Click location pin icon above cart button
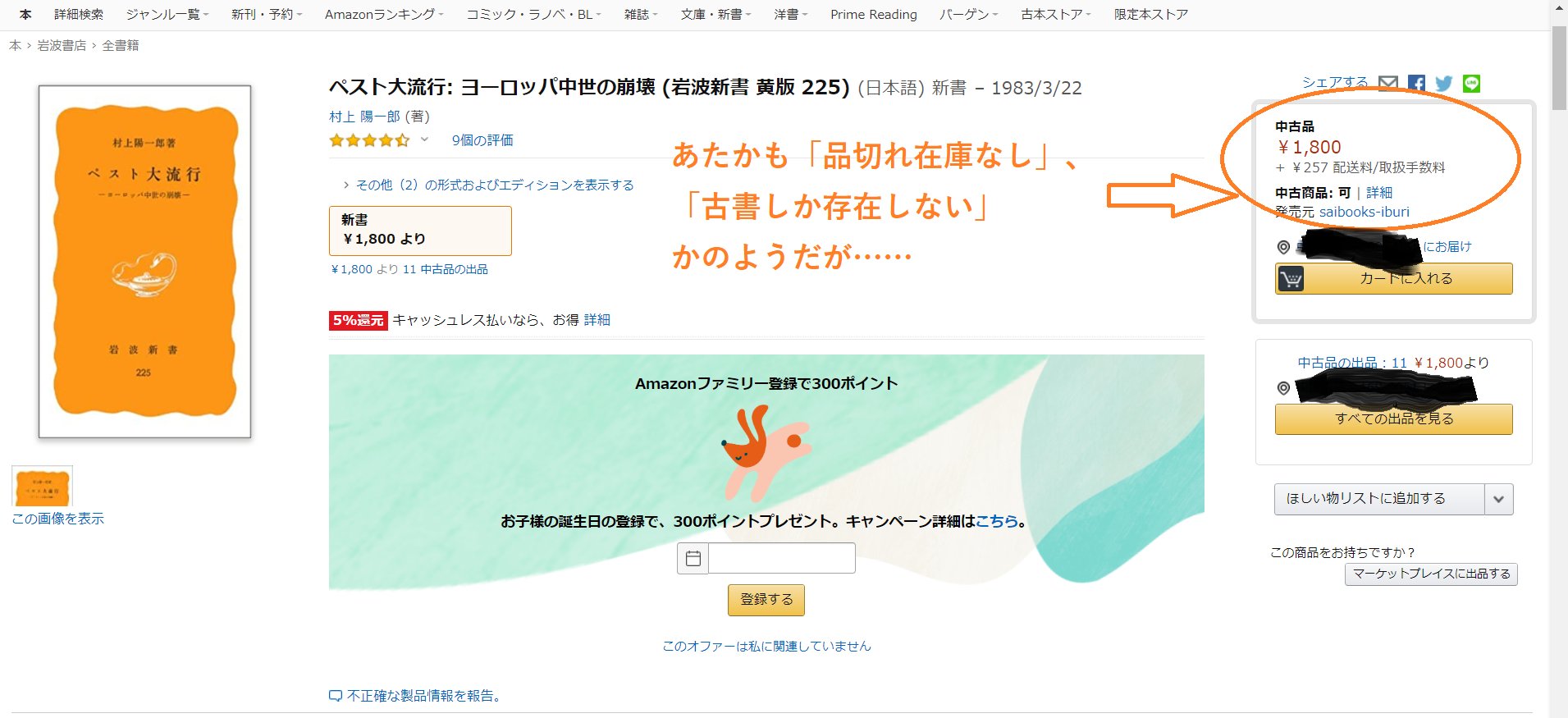Viewport: 1568px width, 718px height. (1283, 247)
